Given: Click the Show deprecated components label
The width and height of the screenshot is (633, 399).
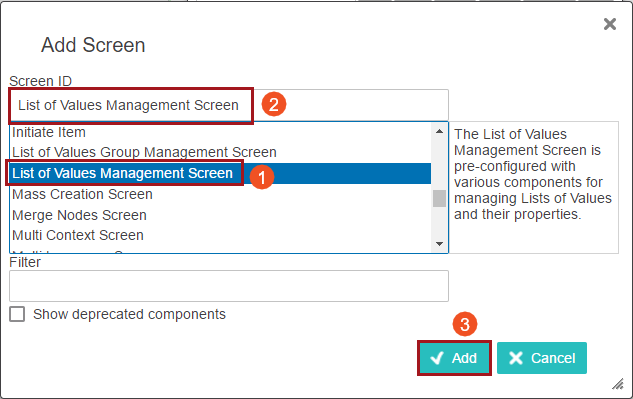Looking at the screenshot, I should (129, 314).
